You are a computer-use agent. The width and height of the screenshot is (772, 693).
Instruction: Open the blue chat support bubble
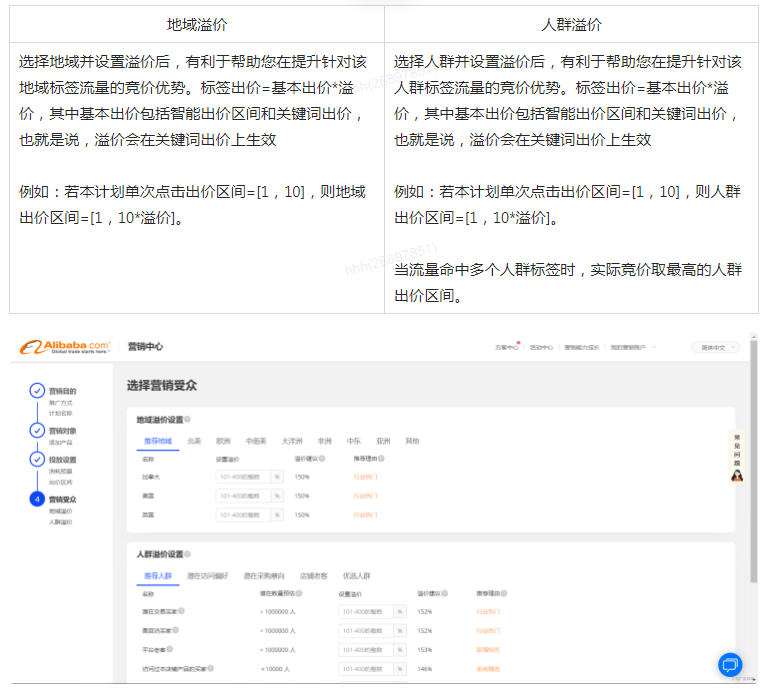[x=730, y=664]
